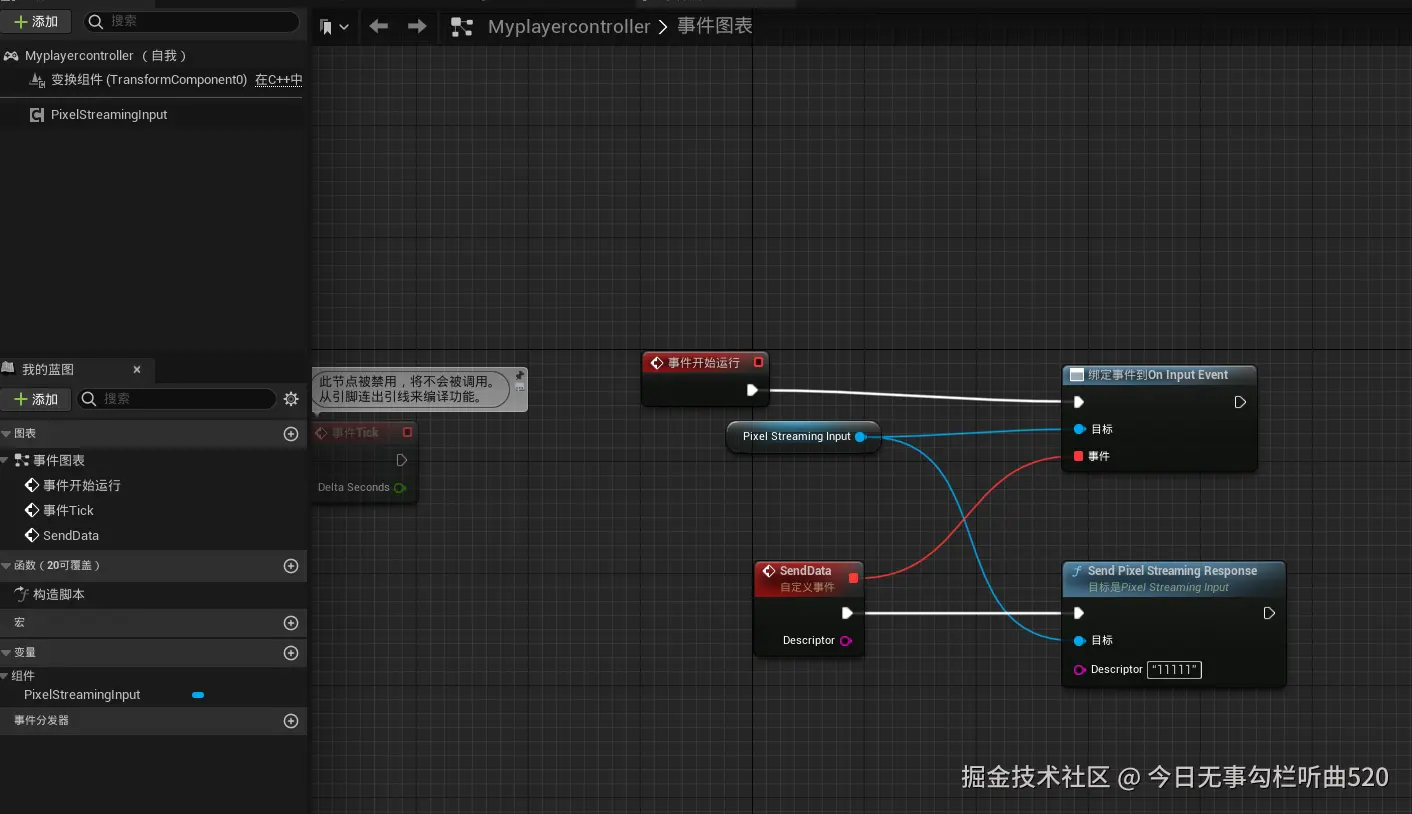Focus the 我的蓝图 search field
The height and width of the screenshot is (814, 1412).
[x=176, y=399]
